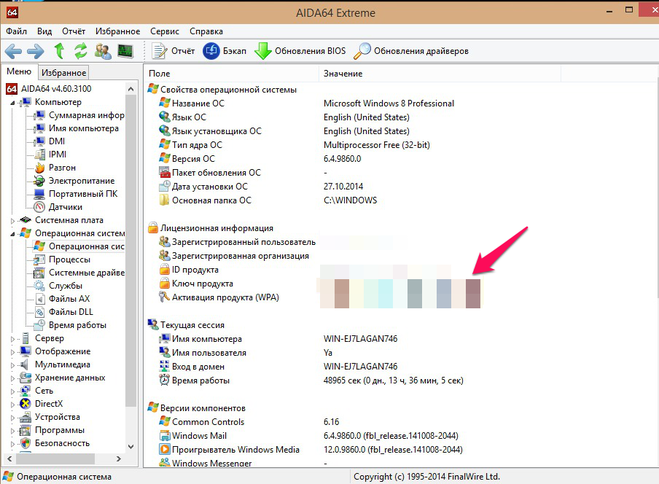Select the Основная папка ОС row
Screen dimensions: 659x484
click(x=268, y=200)
